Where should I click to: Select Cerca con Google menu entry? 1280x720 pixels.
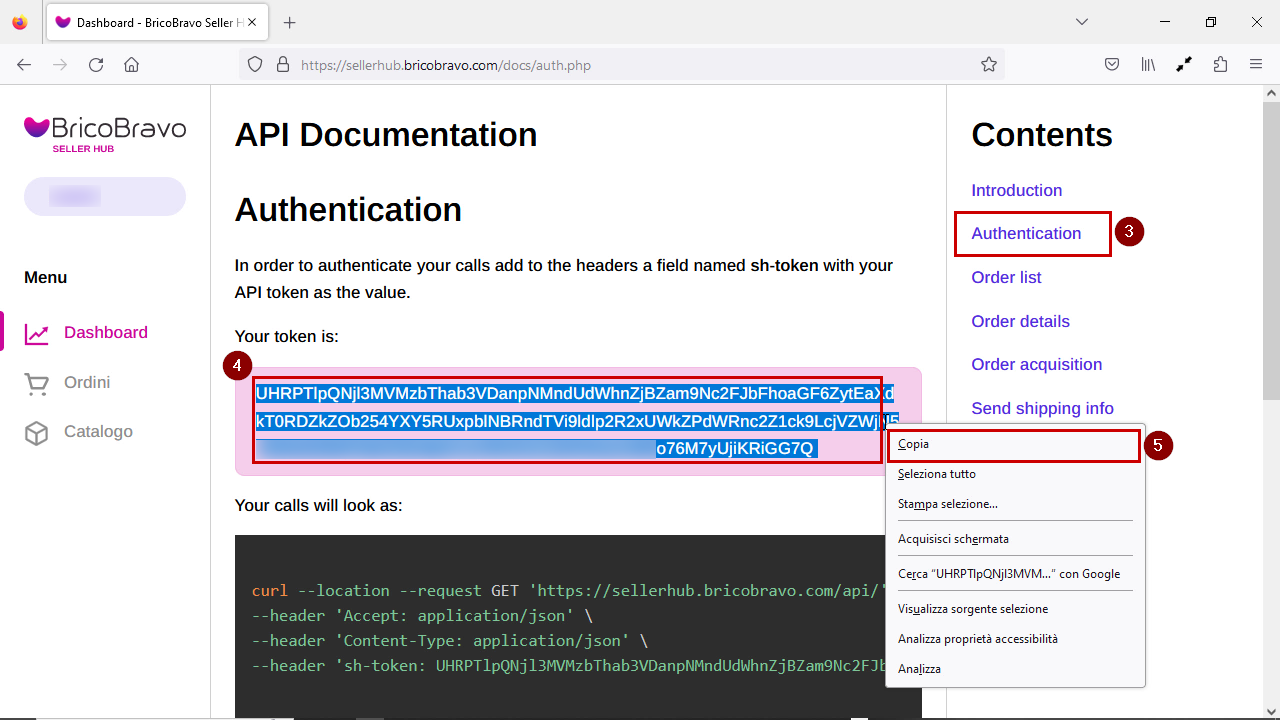tap(1014, 574)
